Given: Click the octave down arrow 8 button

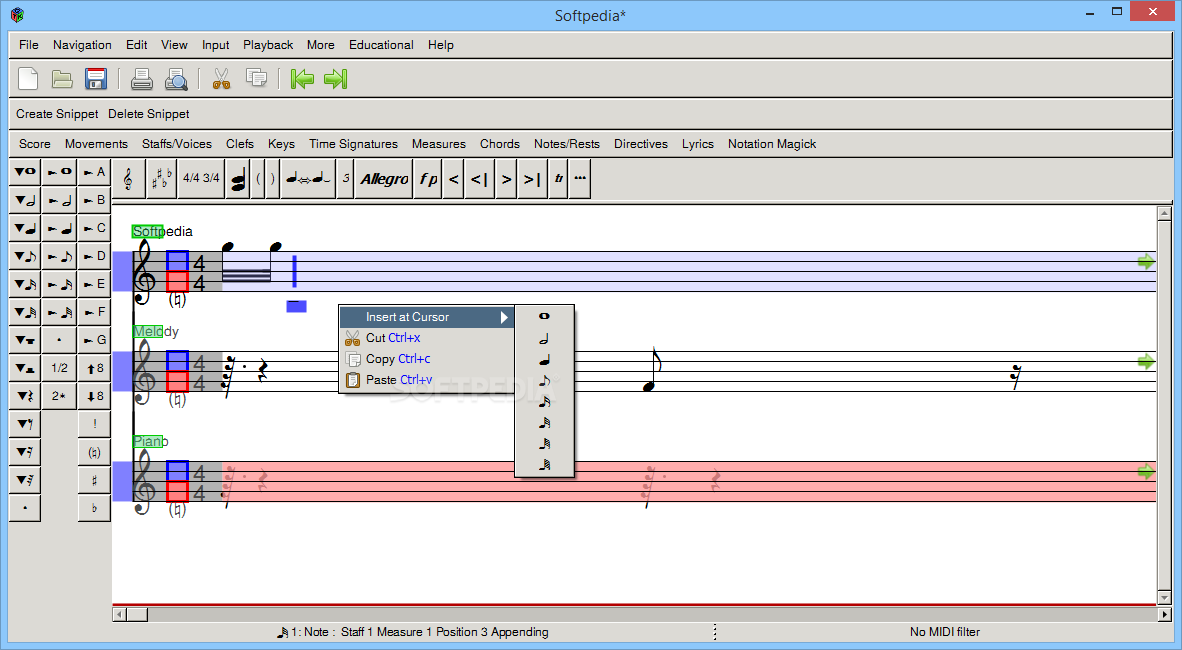Looking at the screenshot, I should 94,396.
